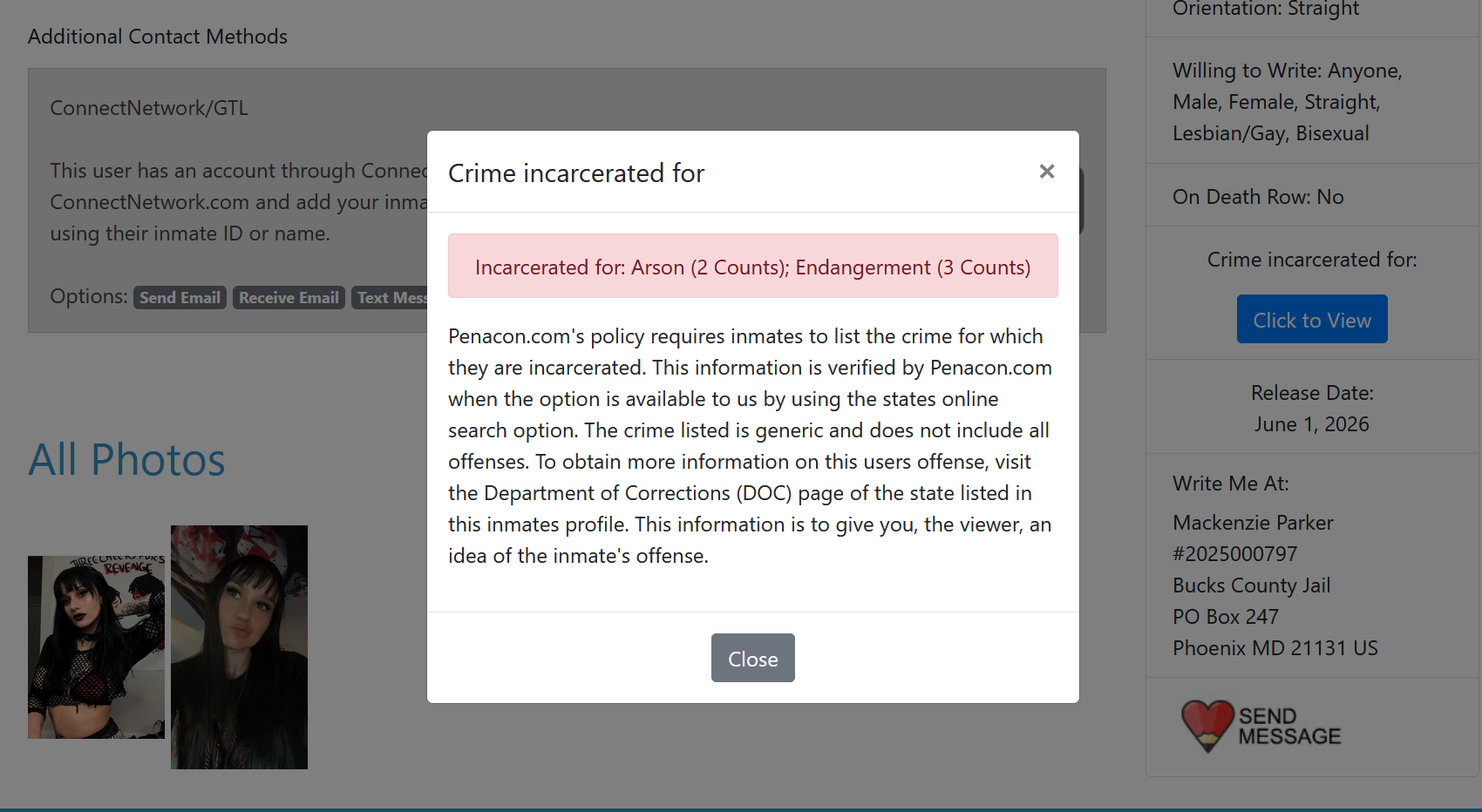The height and width of the screenshot is (812, 1482).
Task: Click the Bucks County Jail address line
Action: point(1252,585)
